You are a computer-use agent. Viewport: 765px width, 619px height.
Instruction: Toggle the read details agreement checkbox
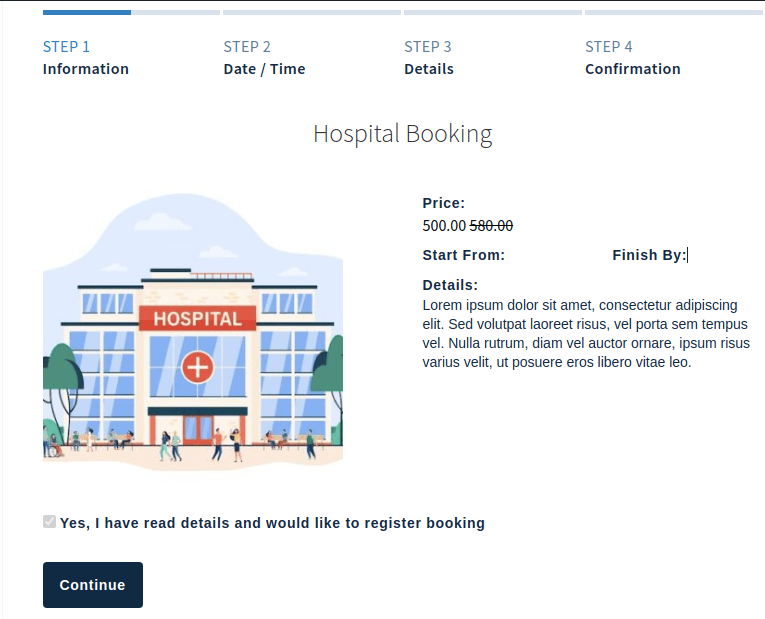tap(49, 522)
